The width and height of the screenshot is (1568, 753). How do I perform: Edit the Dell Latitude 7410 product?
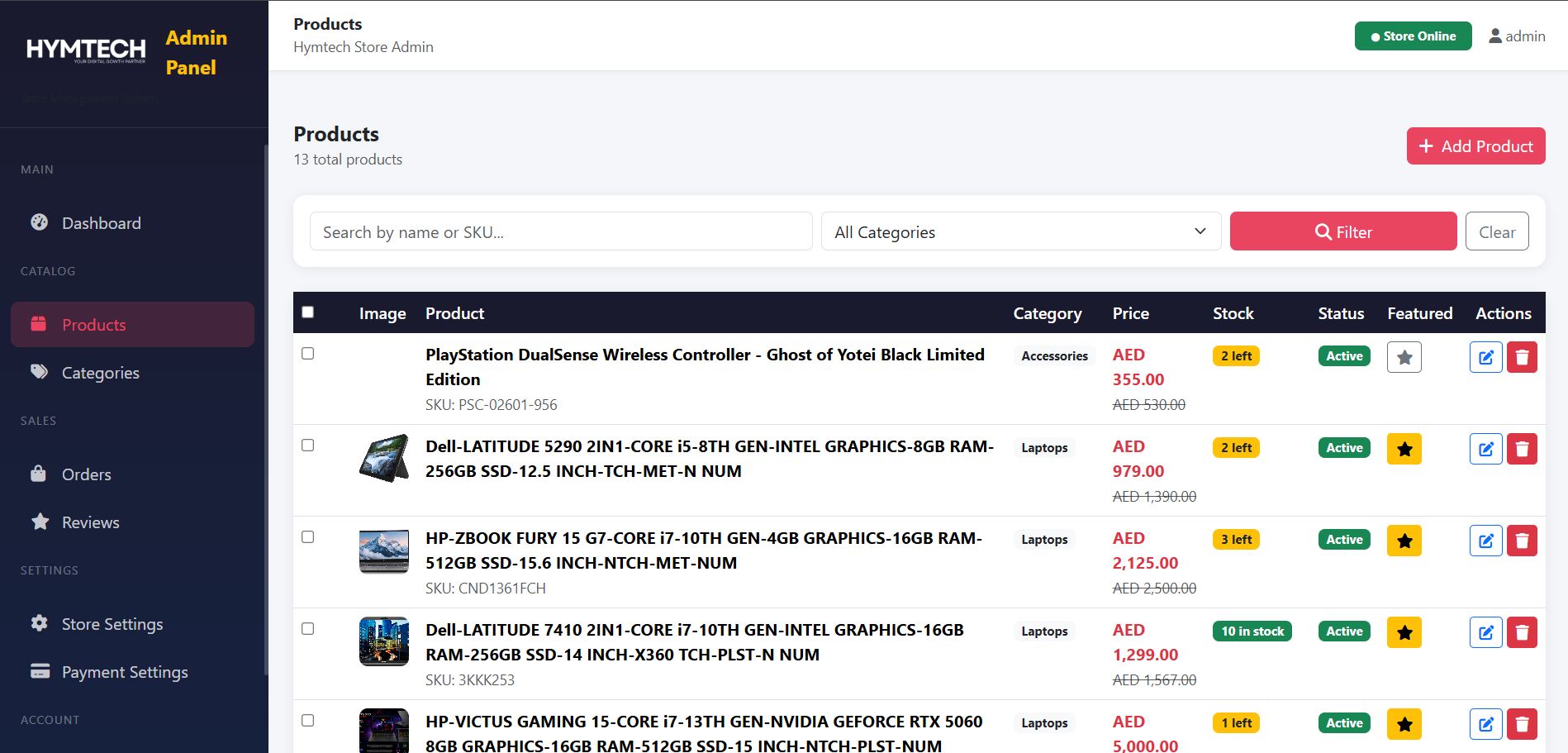[1486, 632]
